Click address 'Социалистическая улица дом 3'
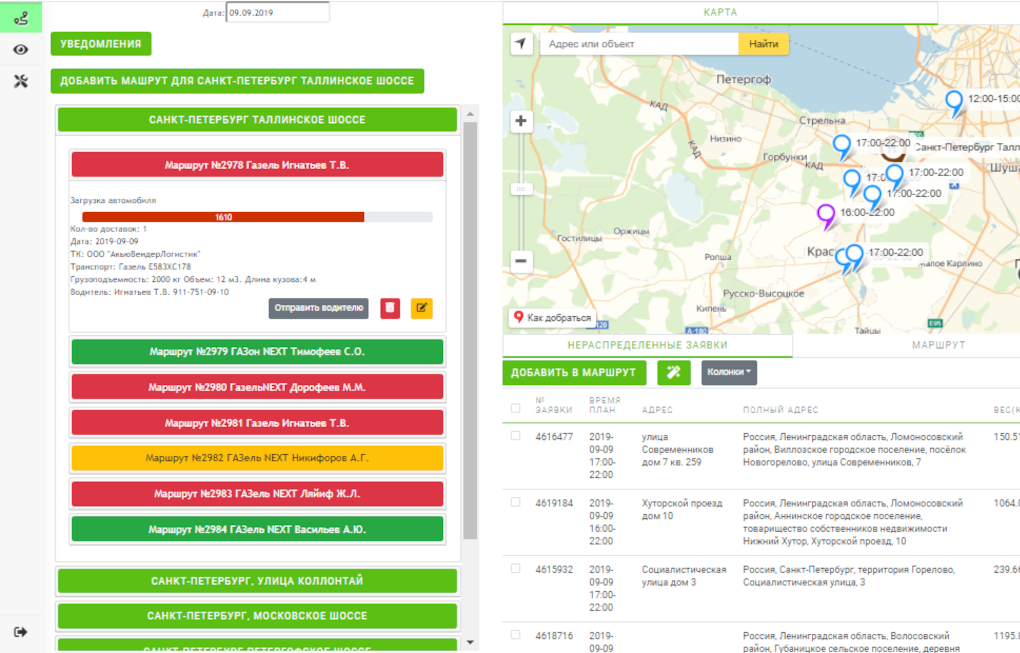 pos(684,576)
